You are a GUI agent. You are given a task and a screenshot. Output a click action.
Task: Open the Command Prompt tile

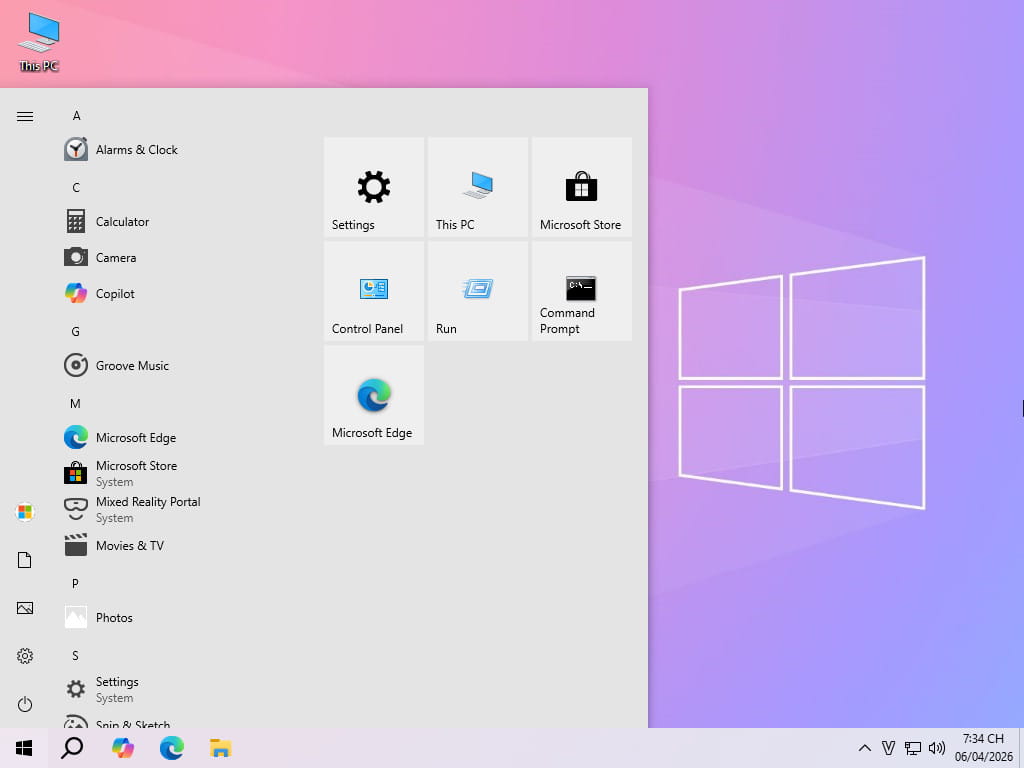coord(582,291)
